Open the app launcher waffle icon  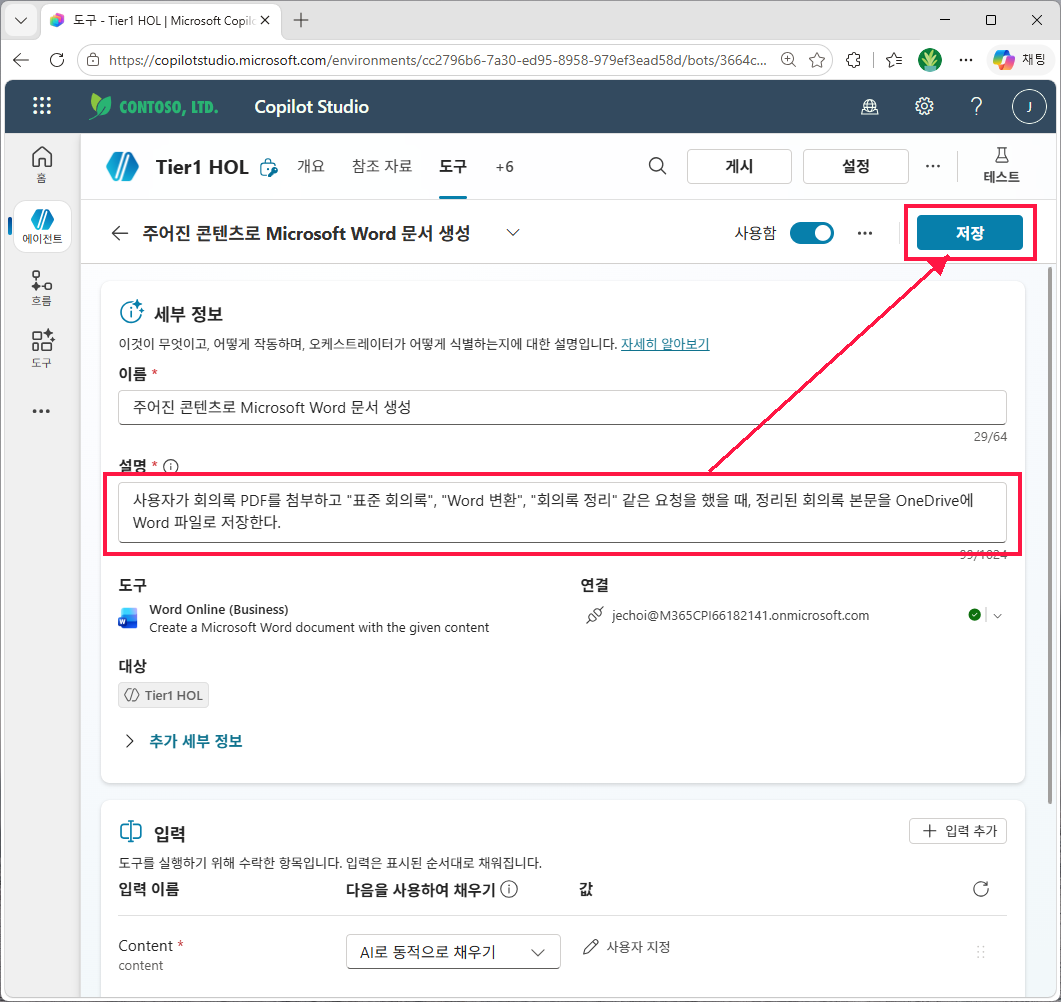[x=42, y=106]
